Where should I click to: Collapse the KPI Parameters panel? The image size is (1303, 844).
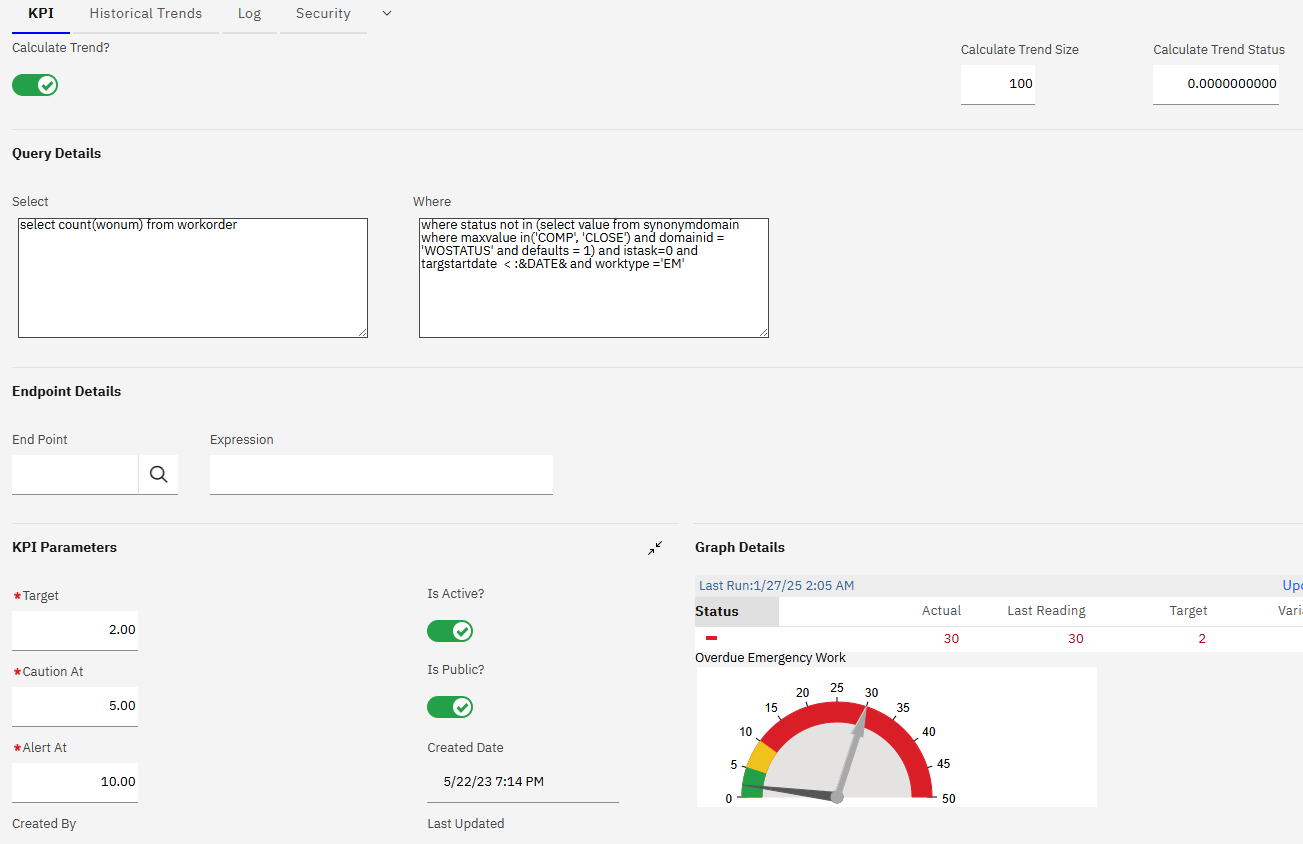click(x=655, y=548)
